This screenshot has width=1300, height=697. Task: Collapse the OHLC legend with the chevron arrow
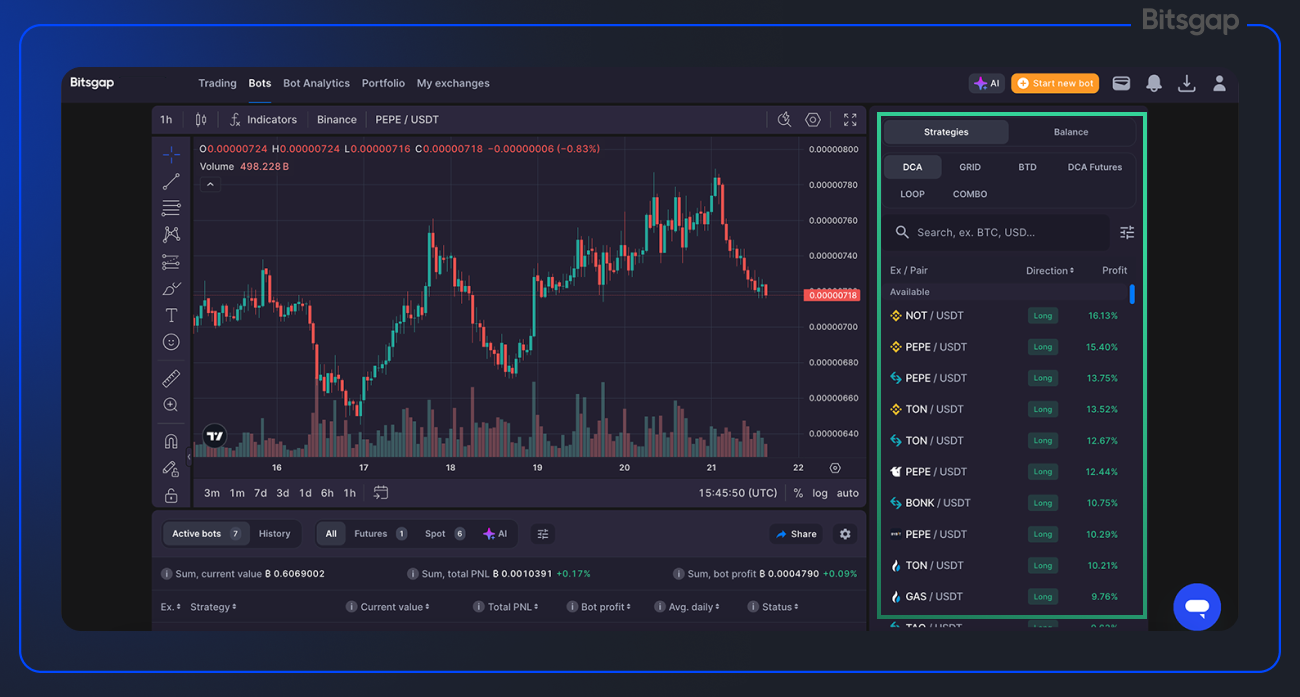pyautogui.click(x=209, y=183)
